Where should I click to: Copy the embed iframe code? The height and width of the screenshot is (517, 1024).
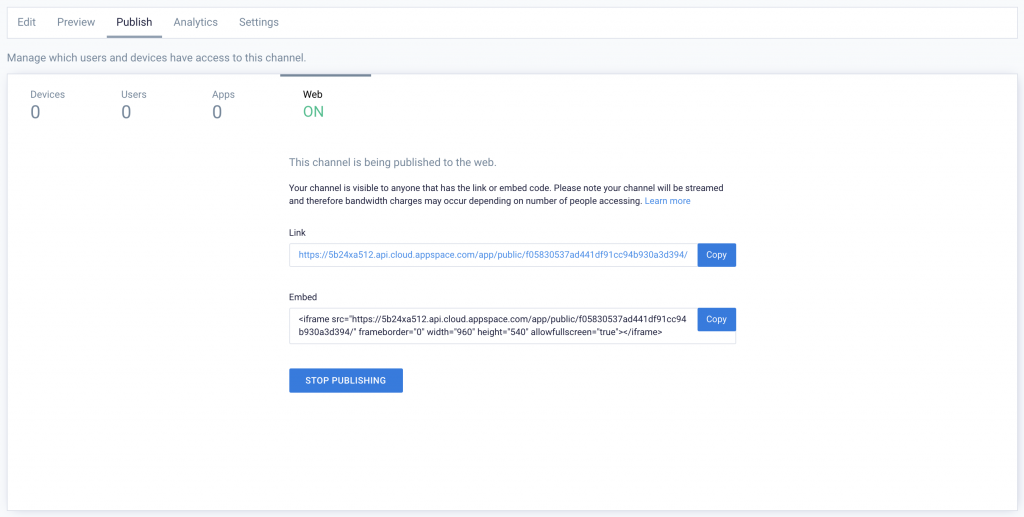(x=716, y=320)
